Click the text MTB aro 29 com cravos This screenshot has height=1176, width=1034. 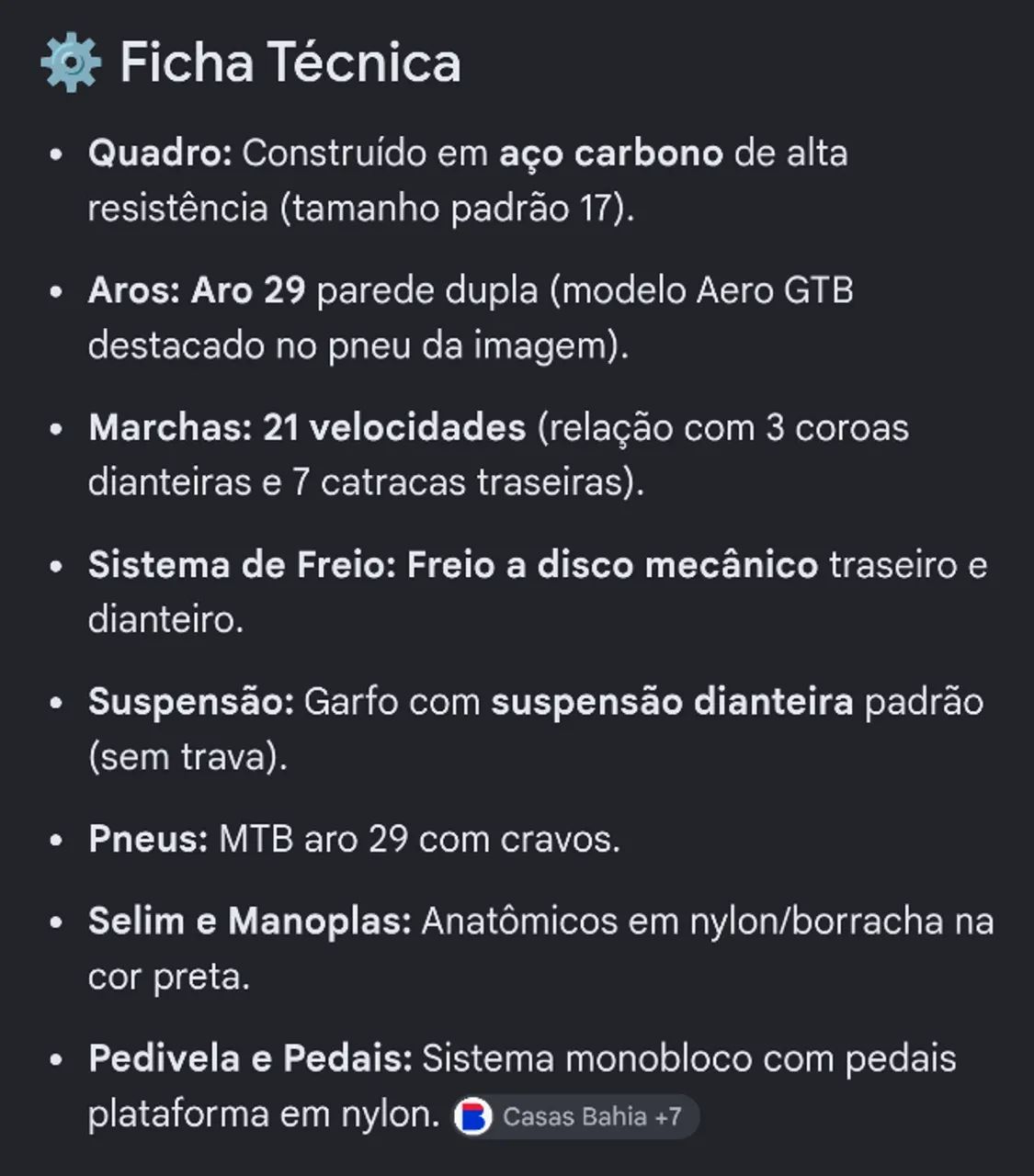[419, 839]
